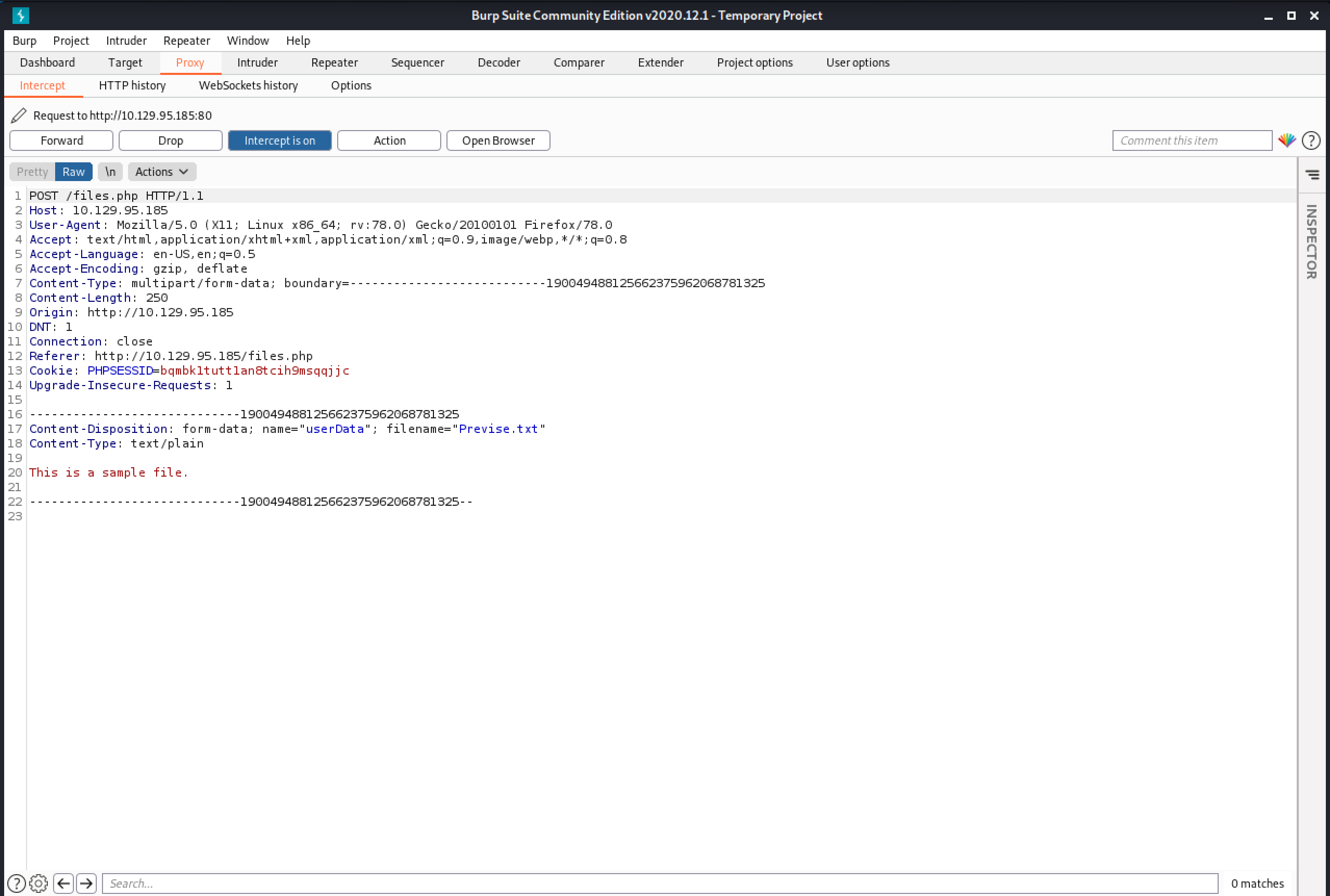This screenshot has width=1330, height=896.
Task: Toggle Intercept is on button
Action: tap(279, 140)
